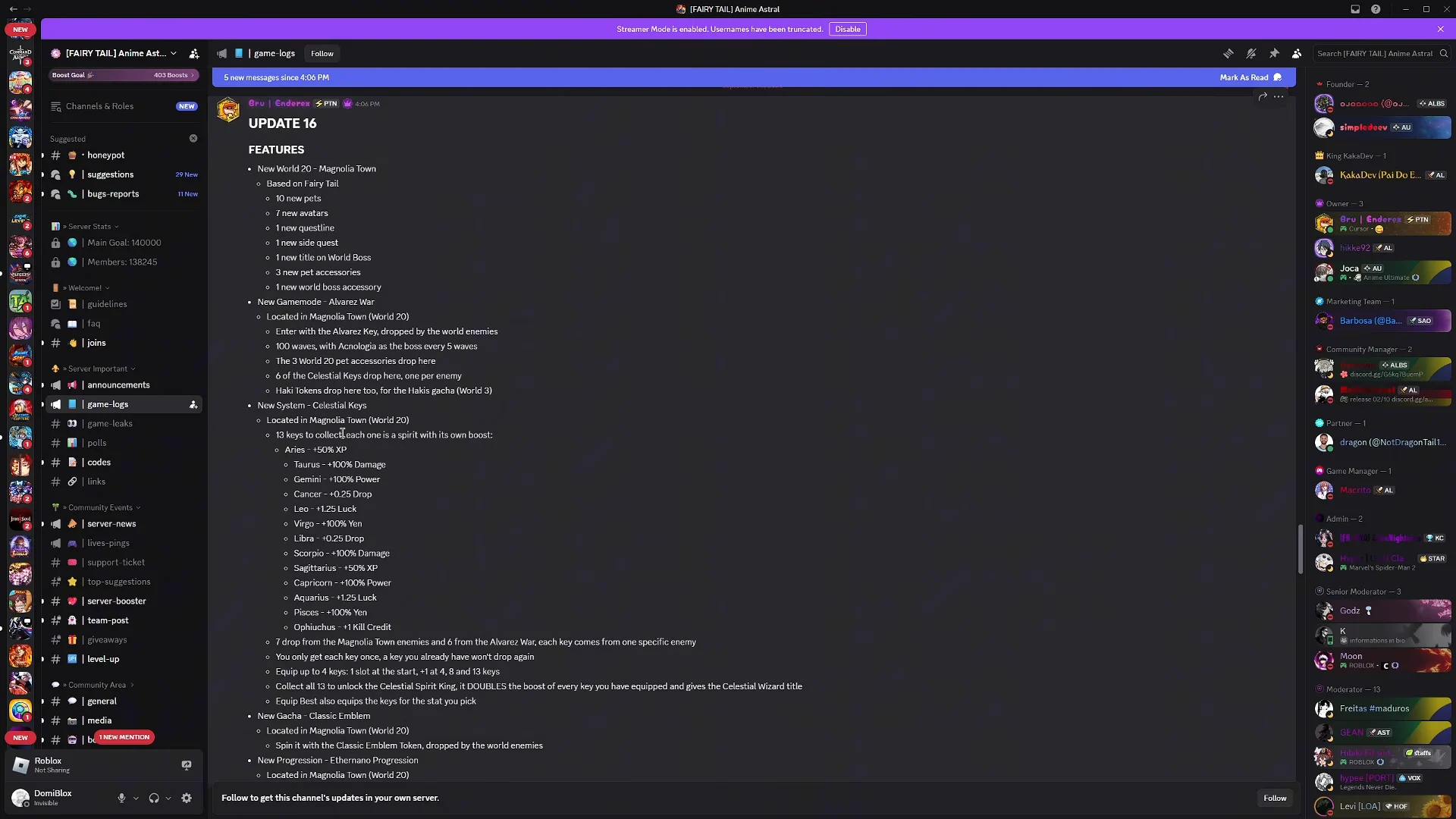
Task: Dismiss the Suggested channels section
Action: coord(193,139)
